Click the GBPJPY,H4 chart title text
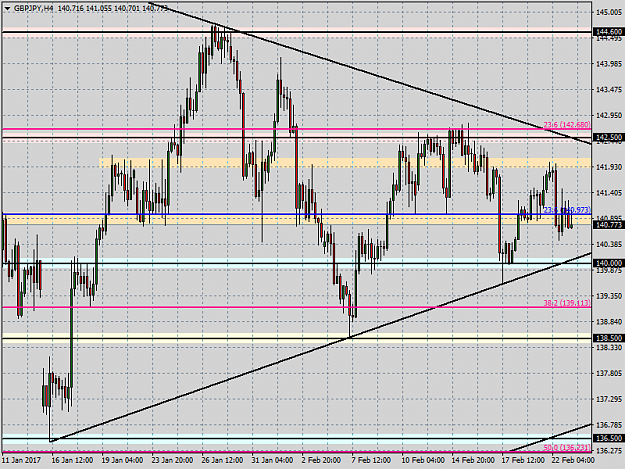The height and width of the screenshot is (469, 625). (x=33, y=8)
